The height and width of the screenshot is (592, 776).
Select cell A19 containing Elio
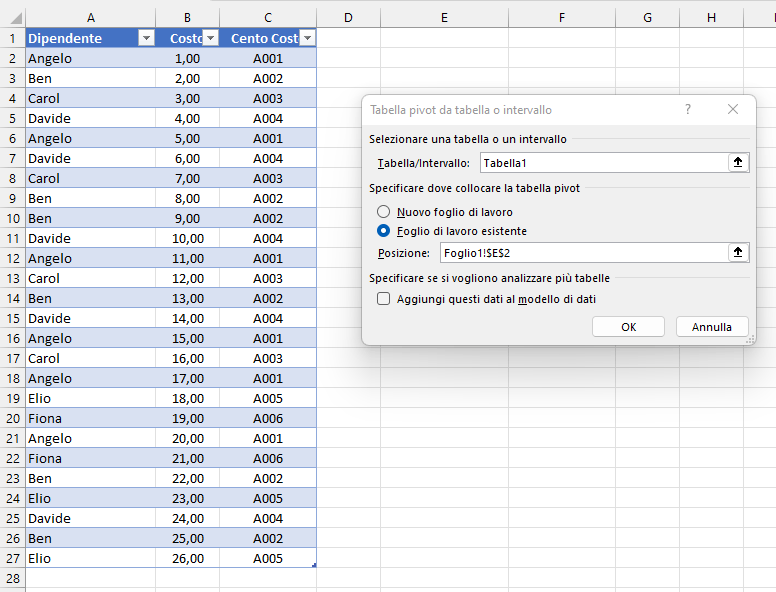(91, 398)
